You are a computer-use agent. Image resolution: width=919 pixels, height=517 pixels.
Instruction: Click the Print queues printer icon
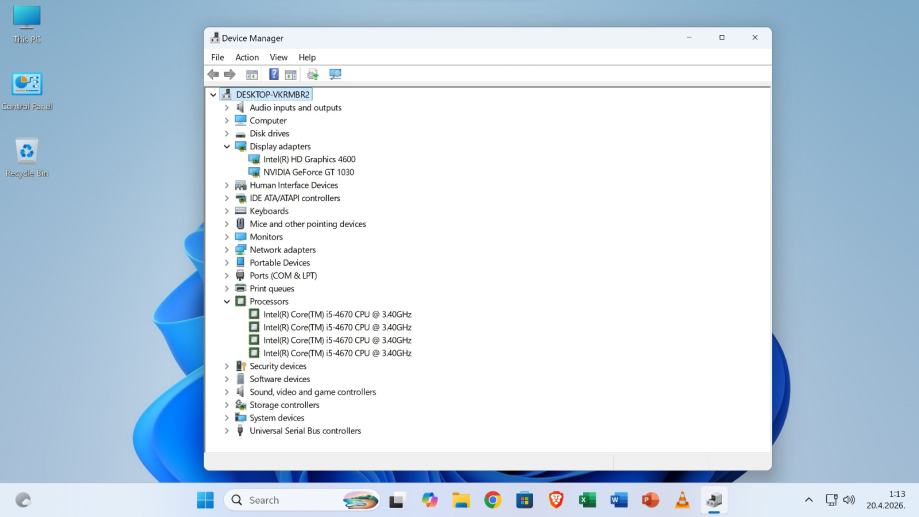(x=240, y=288)
